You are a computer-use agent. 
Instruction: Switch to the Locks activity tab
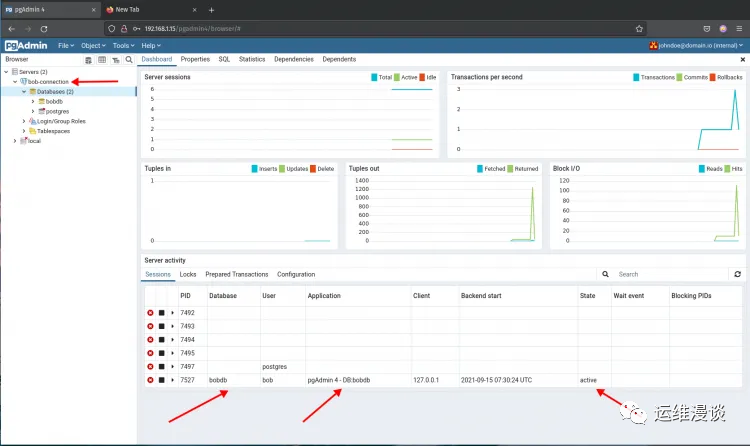tap(188, 274)
